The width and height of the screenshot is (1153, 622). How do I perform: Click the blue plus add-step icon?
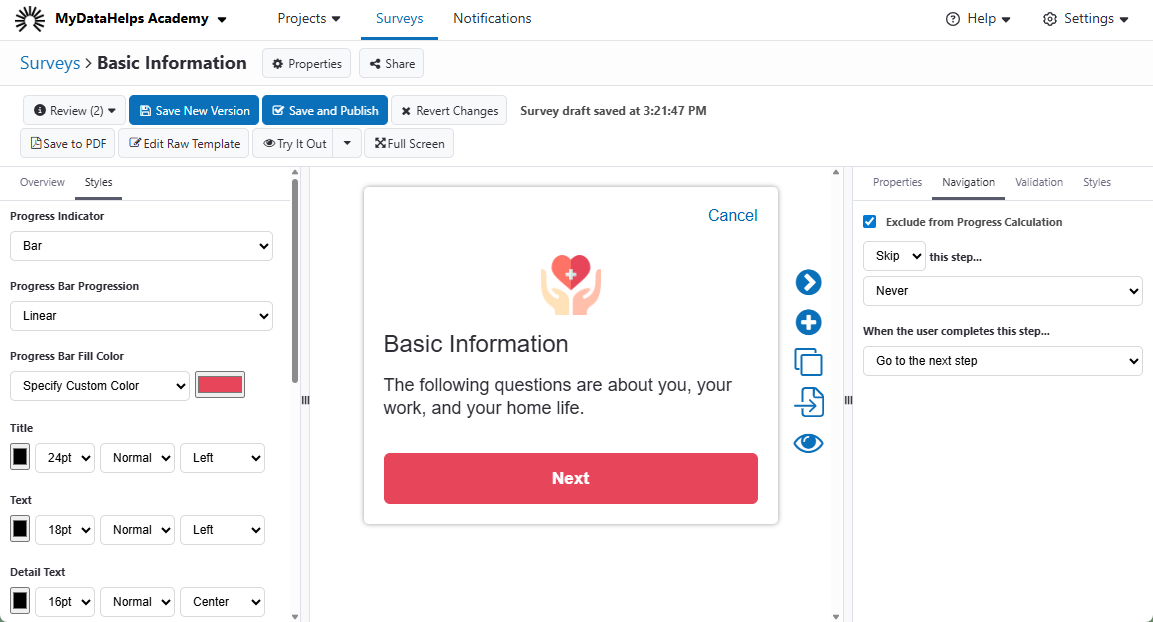pos(808,323)
